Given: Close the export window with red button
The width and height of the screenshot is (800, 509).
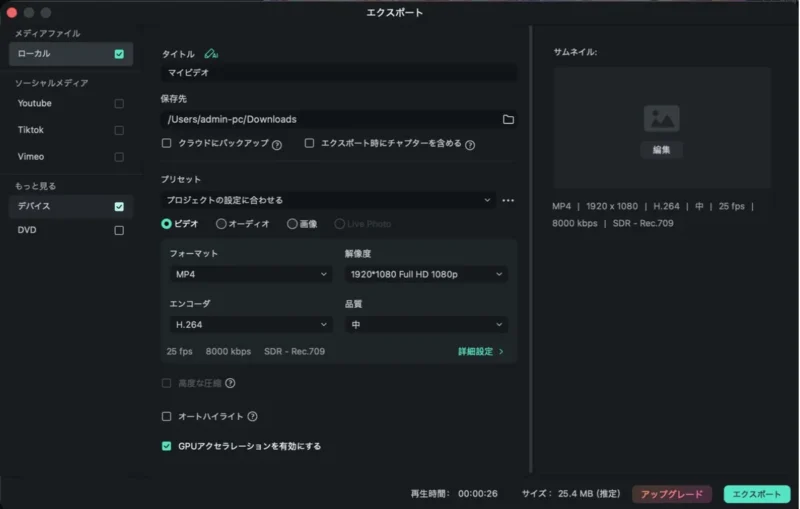Looking at the screenshot, I should pos(12,12).
